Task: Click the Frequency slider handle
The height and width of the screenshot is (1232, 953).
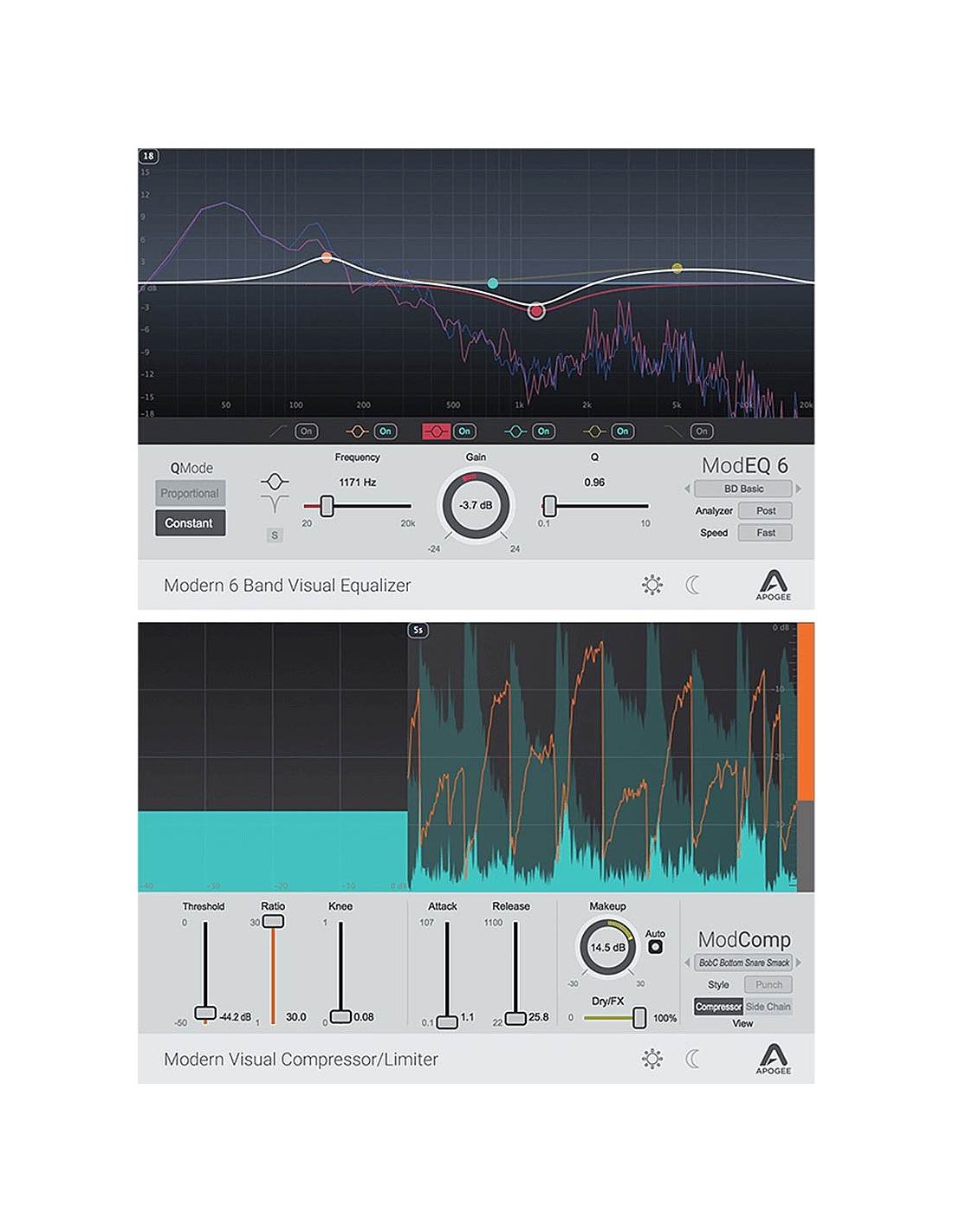Action: [x=327, y=506]
